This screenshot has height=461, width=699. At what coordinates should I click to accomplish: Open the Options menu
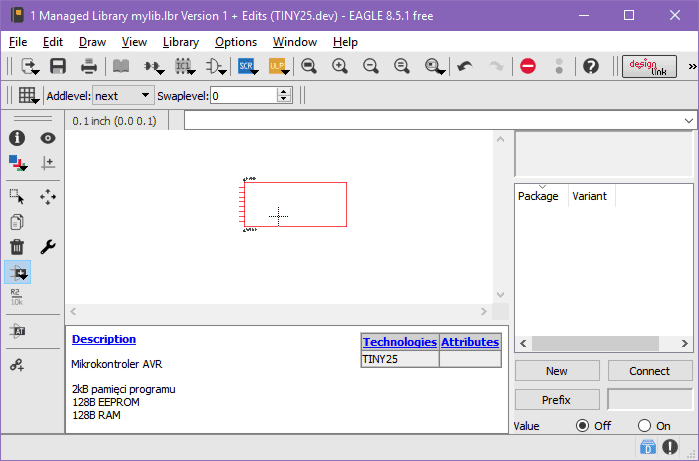(x=236, y=42)
